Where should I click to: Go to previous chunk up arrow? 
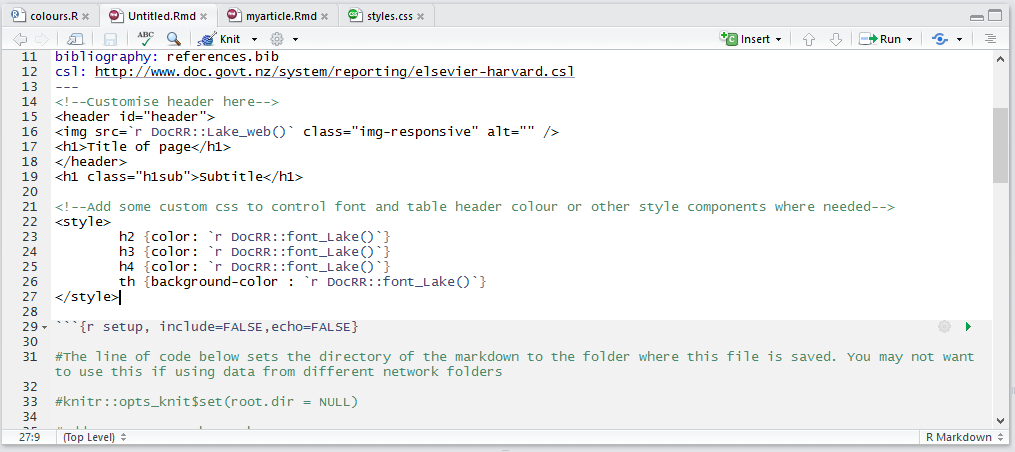tap(809, 40)
